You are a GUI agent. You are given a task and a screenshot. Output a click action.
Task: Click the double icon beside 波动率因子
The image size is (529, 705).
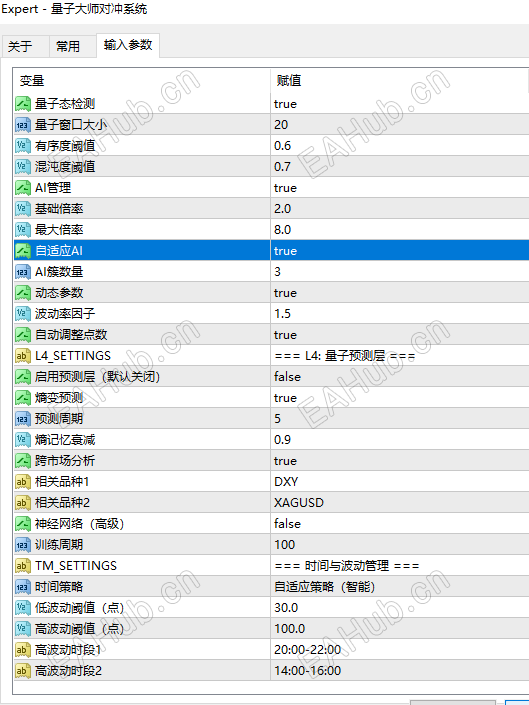click(22, 314)
